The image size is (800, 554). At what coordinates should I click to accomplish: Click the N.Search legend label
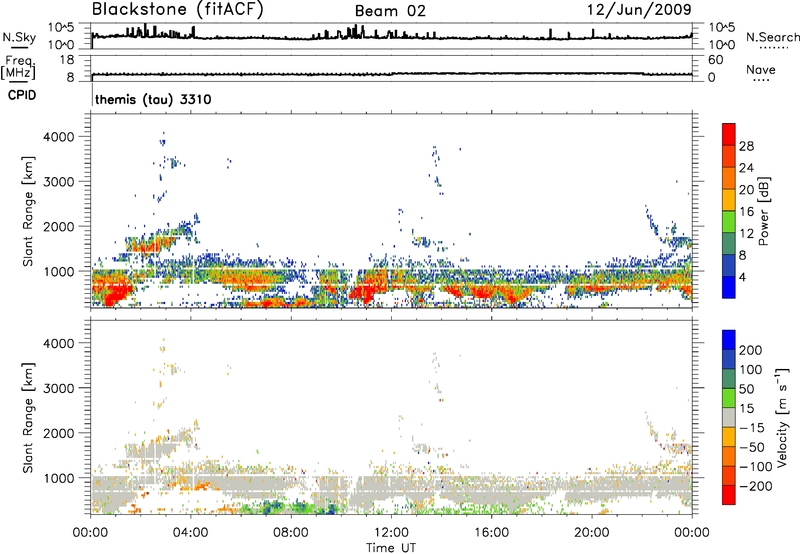coord(772,37)
